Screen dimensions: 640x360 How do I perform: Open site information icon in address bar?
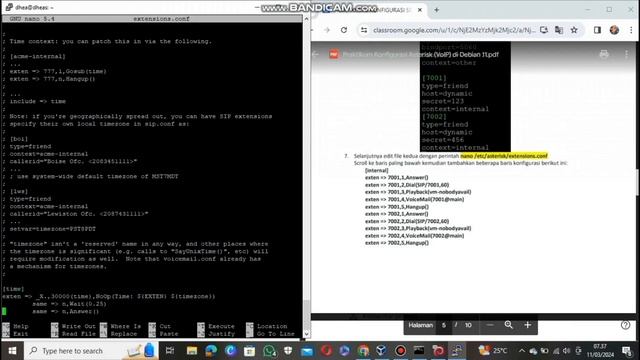pyautogui.click(x=364, y=30)
